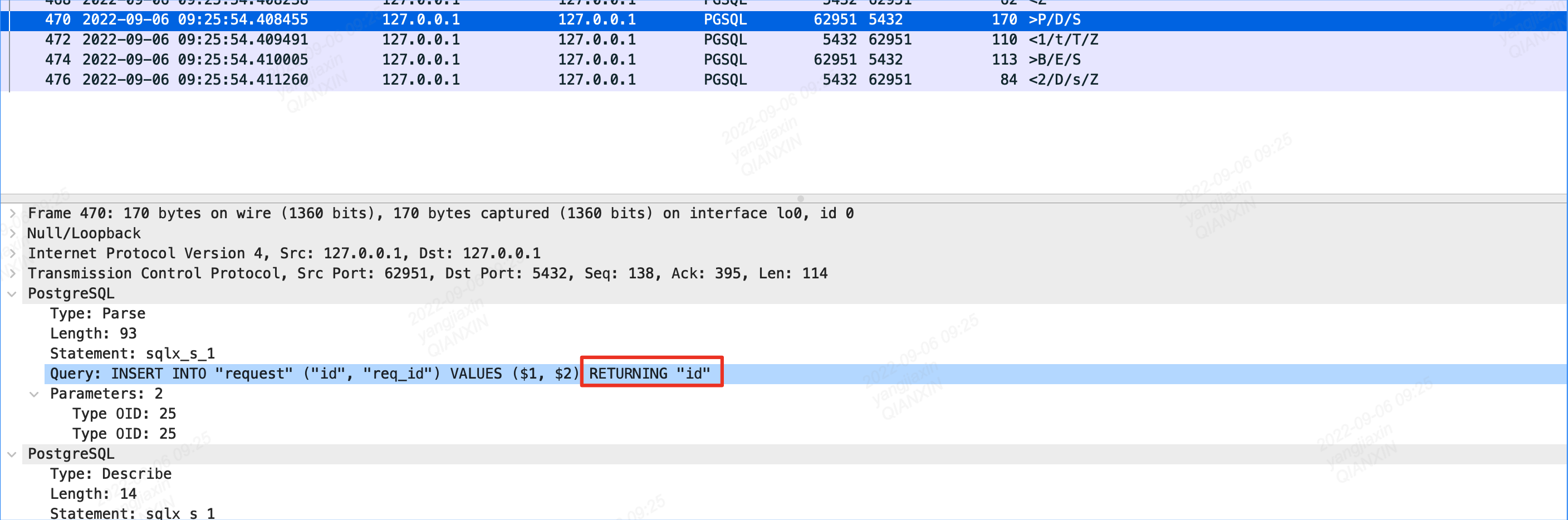Collapse the second PostgreSQL section

click(x=13, y=454)
